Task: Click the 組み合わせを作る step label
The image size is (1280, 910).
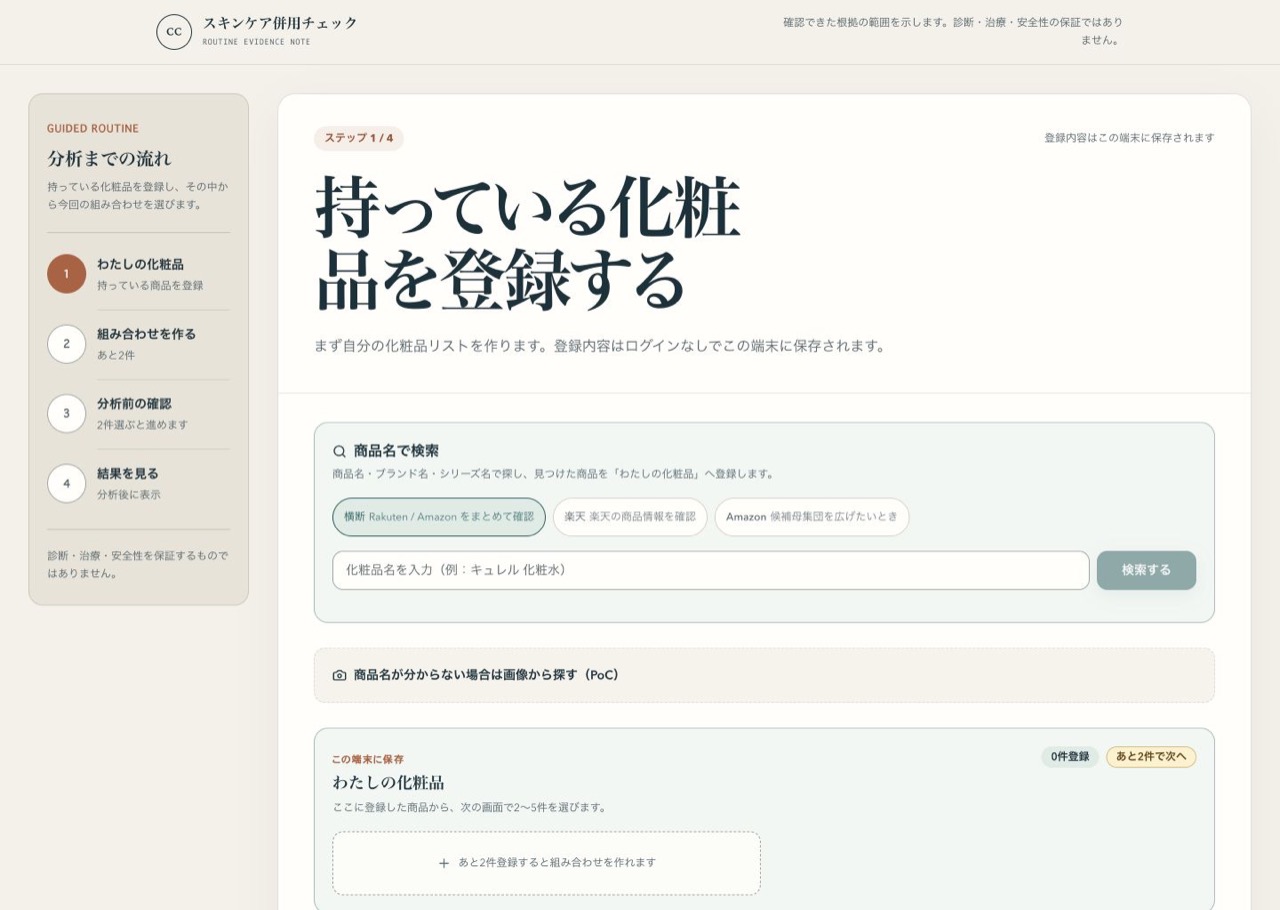Action: click(146, 334)
